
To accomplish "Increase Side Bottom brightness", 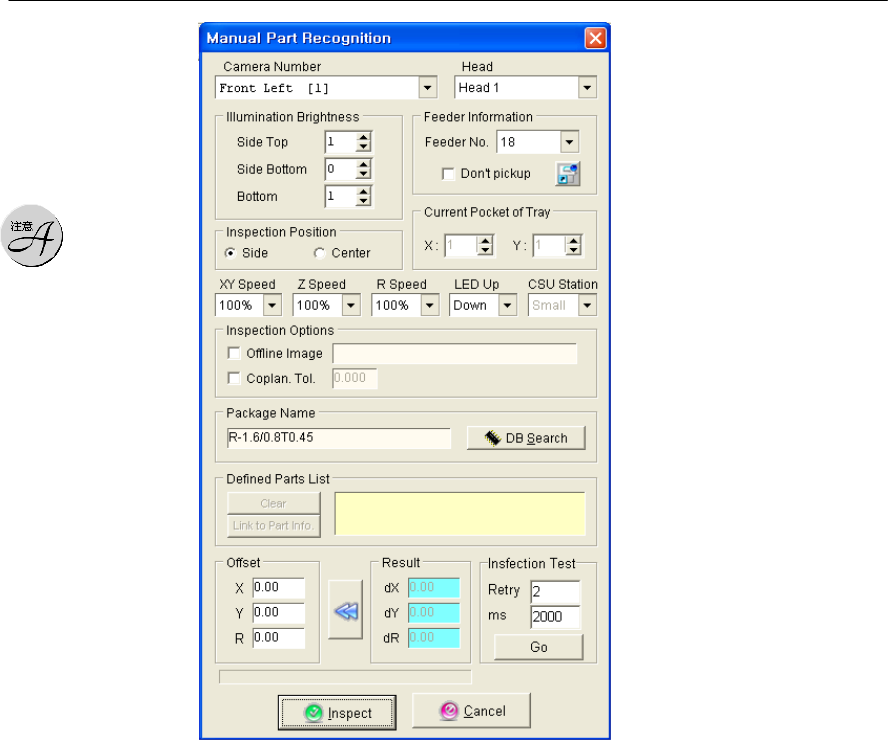I will point(364,164).
